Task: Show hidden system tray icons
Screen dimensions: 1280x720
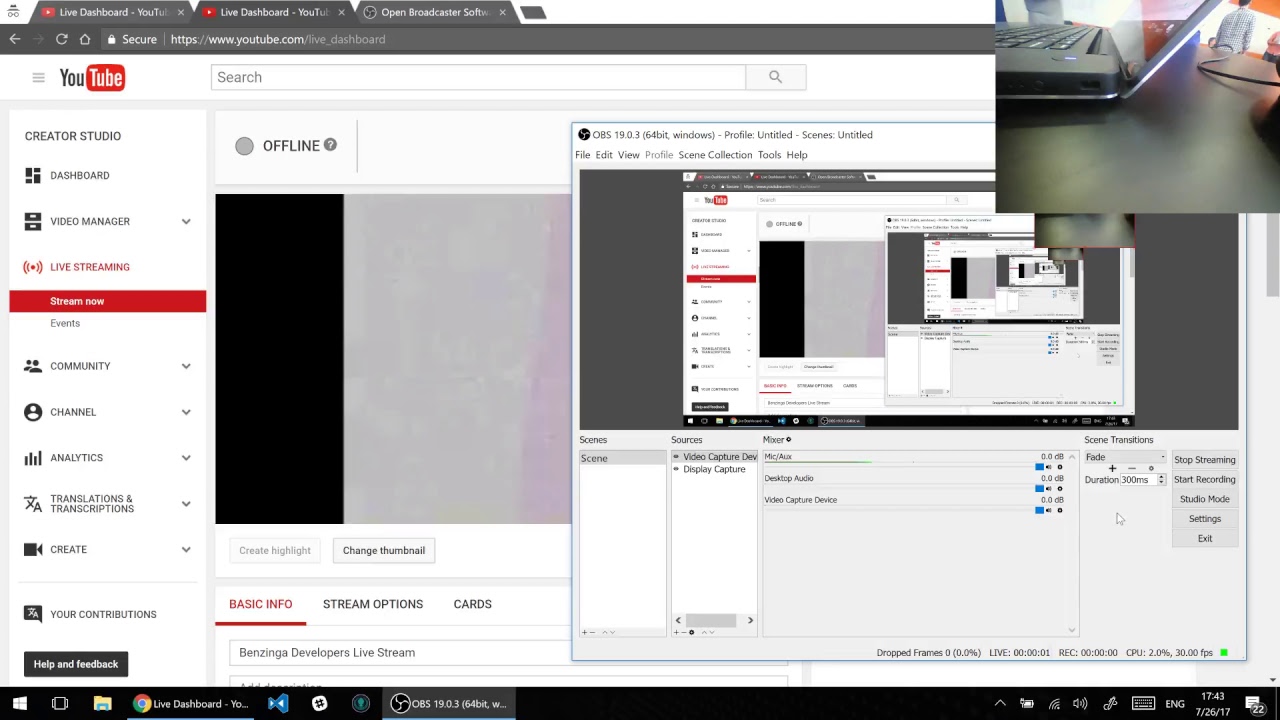Action: [999, 704]
